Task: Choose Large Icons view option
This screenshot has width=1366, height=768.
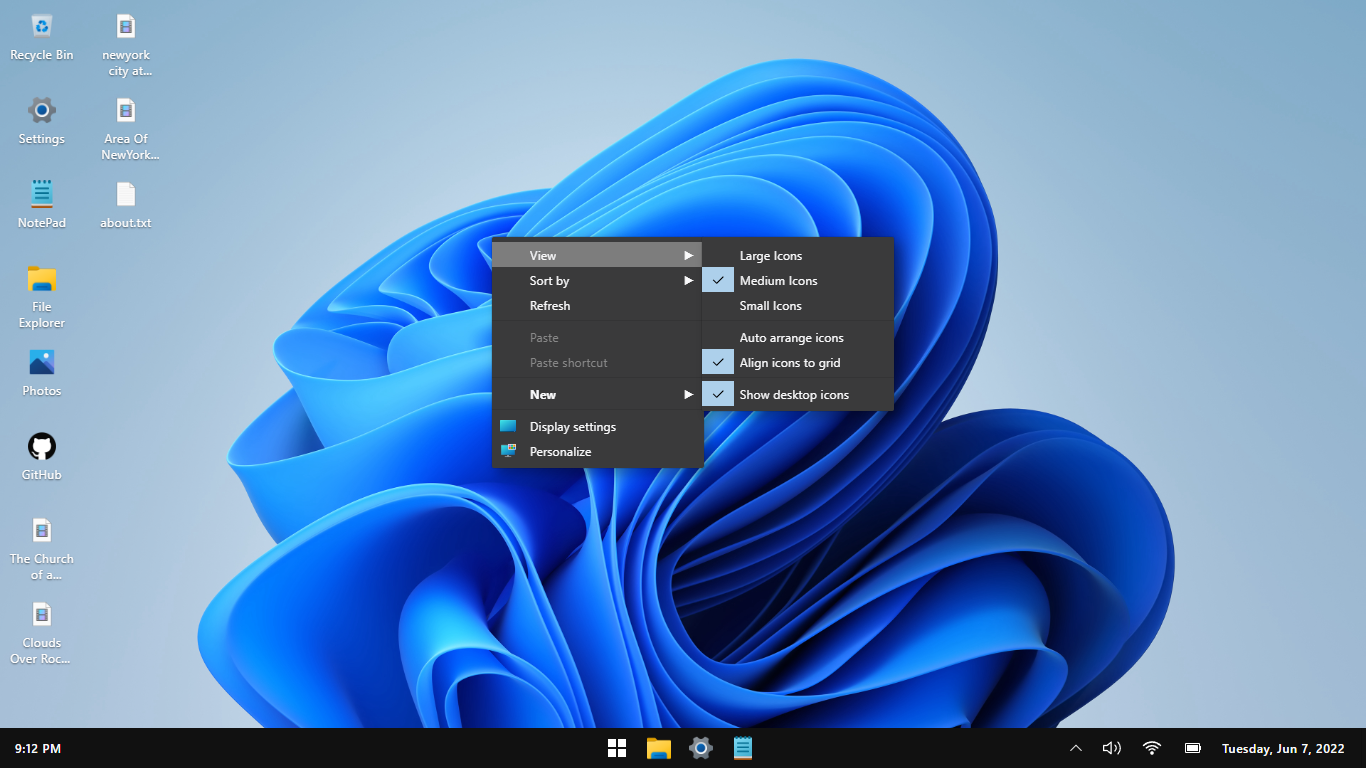Action: (x=770, y=256)
